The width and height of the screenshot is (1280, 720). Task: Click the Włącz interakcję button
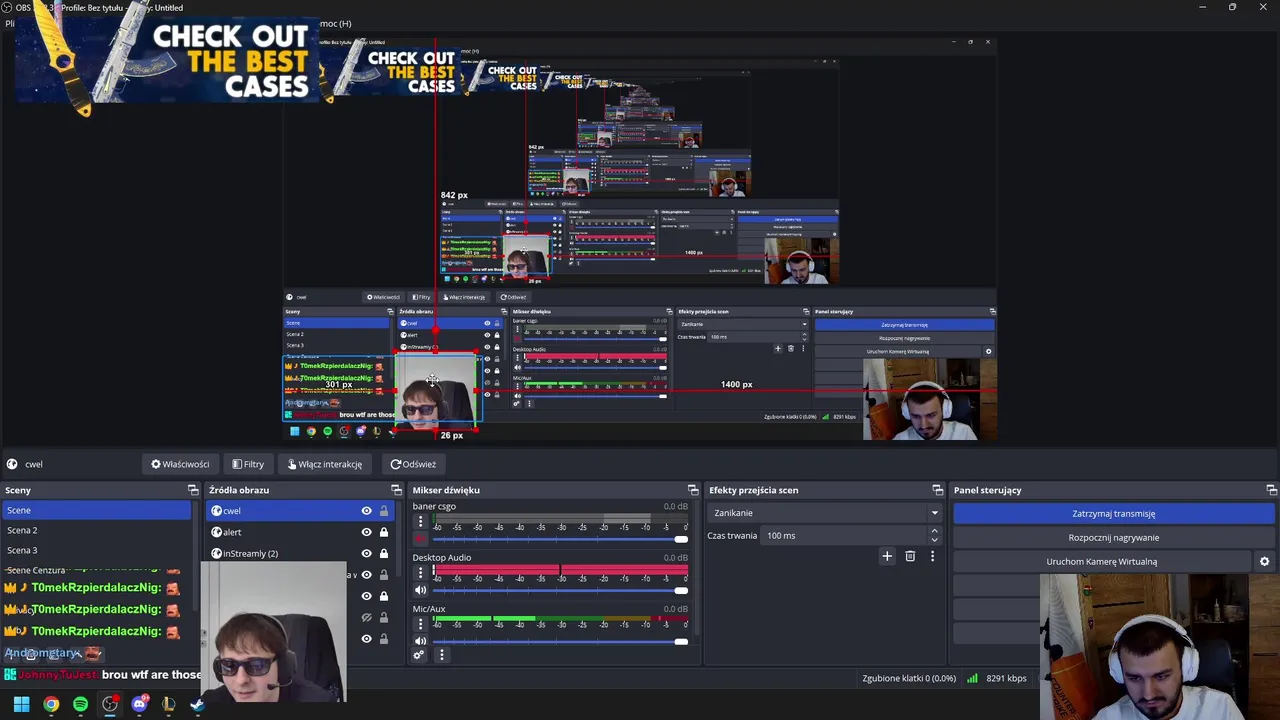[x=325, y=464]
